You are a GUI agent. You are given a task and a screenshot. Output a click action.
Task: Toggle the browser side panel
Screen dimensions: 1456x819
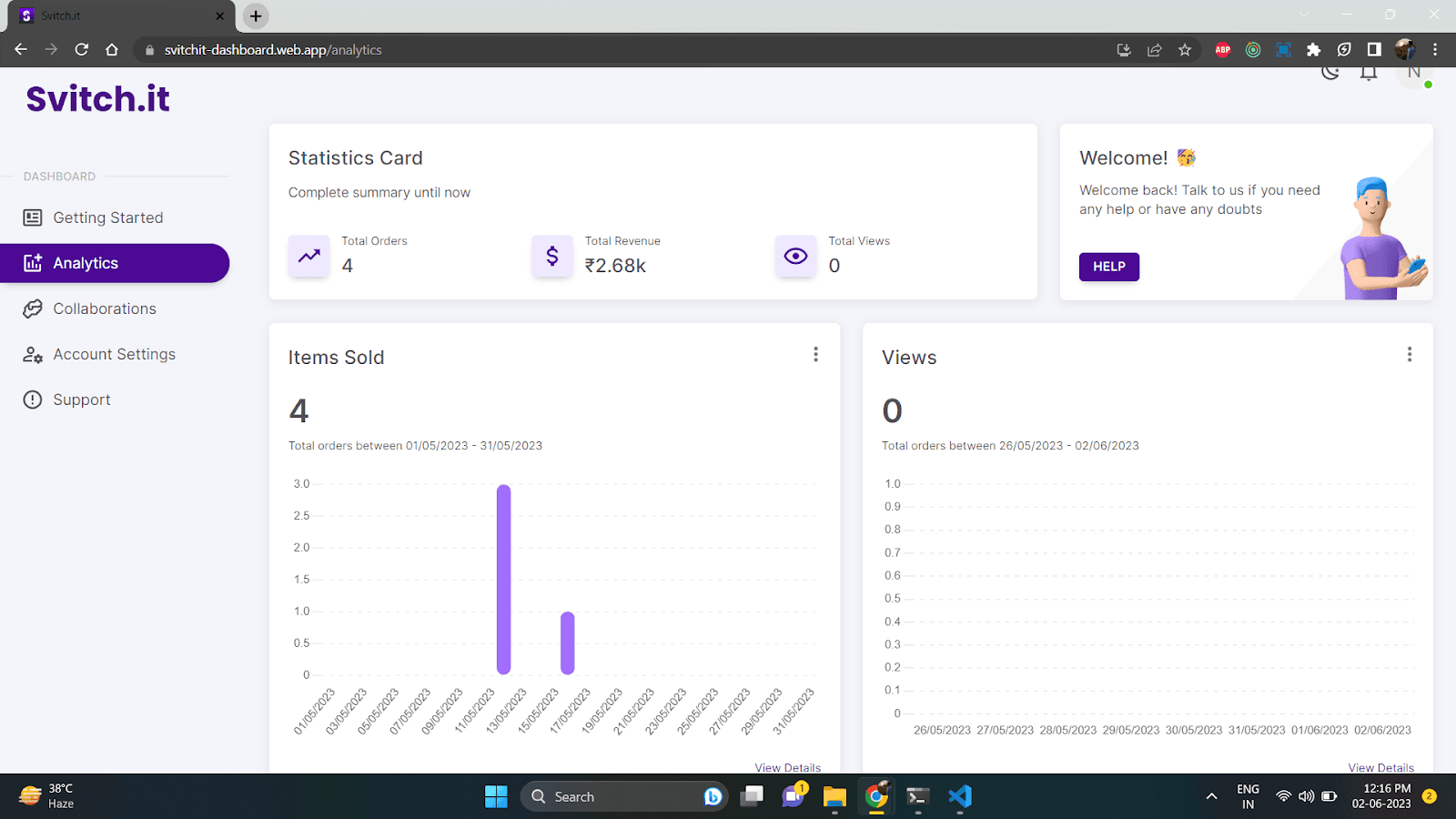click(1374, 50)
